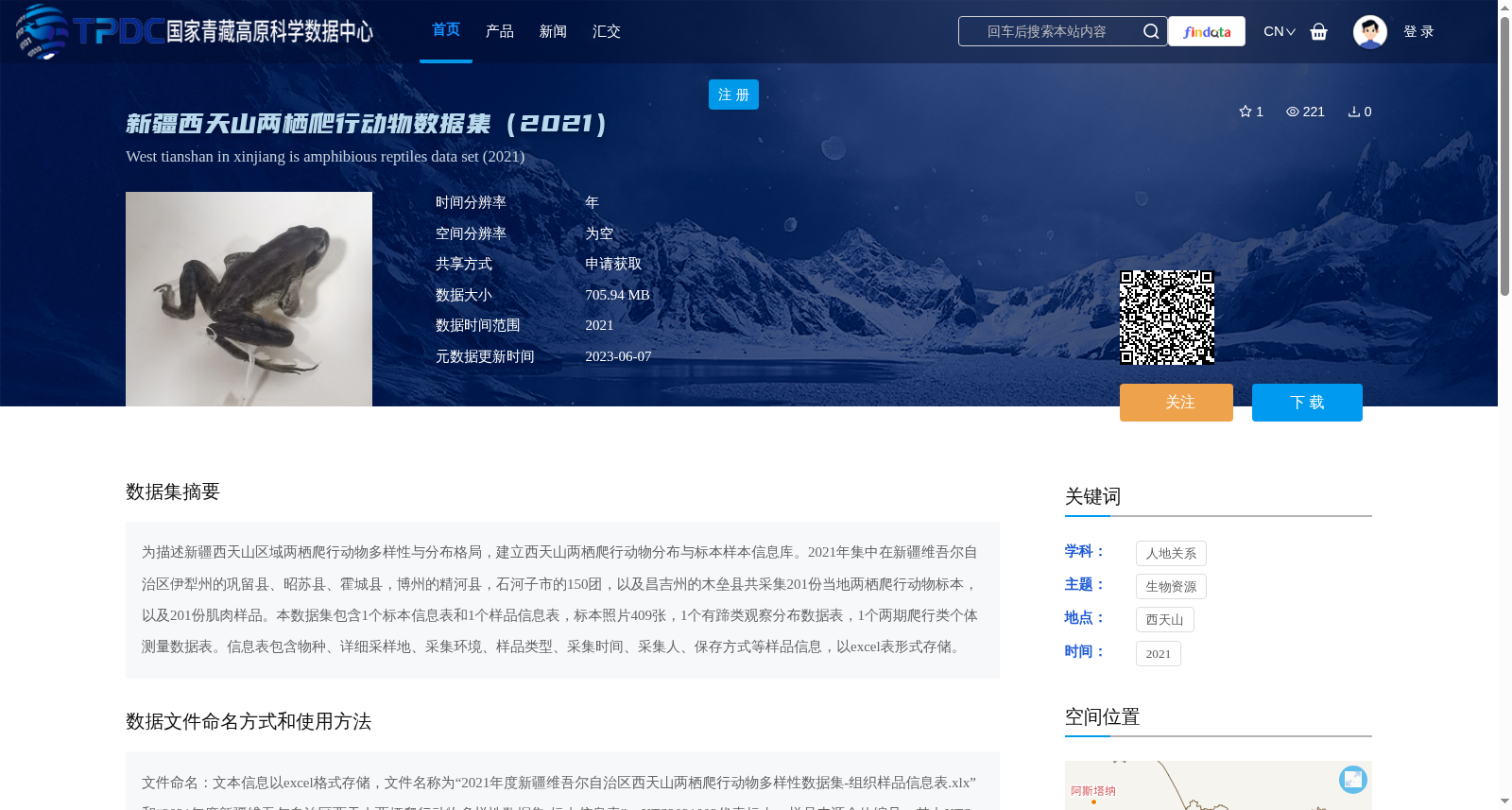Open the 新闻 menu item
Screen dimensions: 1512x810
[553, 31]
